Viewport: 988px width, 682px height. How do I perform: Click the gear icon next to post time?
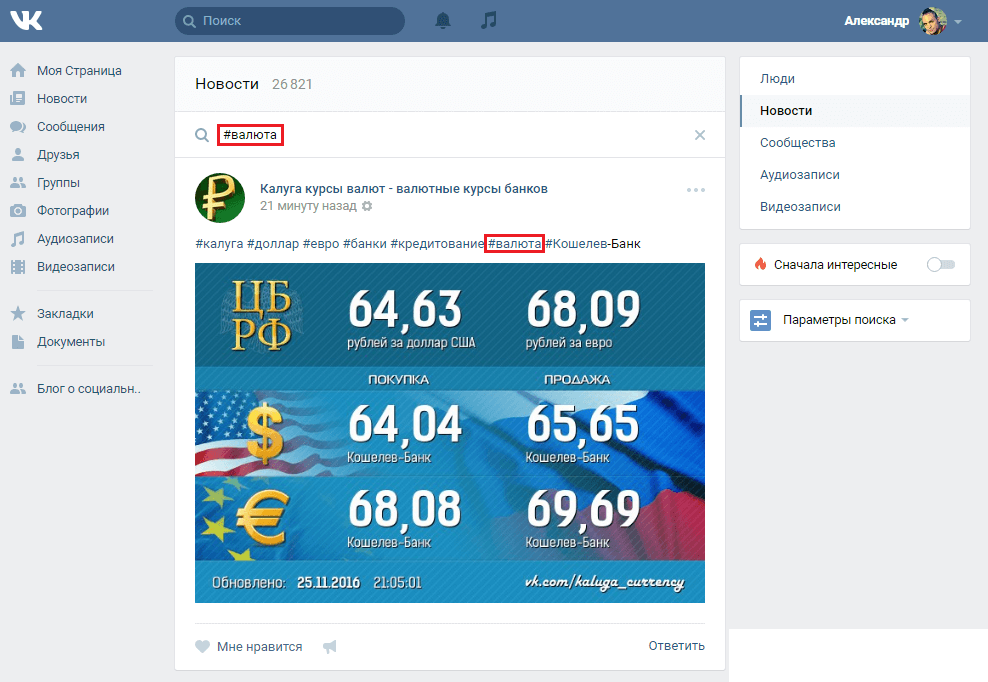click(x=367, y=206)
